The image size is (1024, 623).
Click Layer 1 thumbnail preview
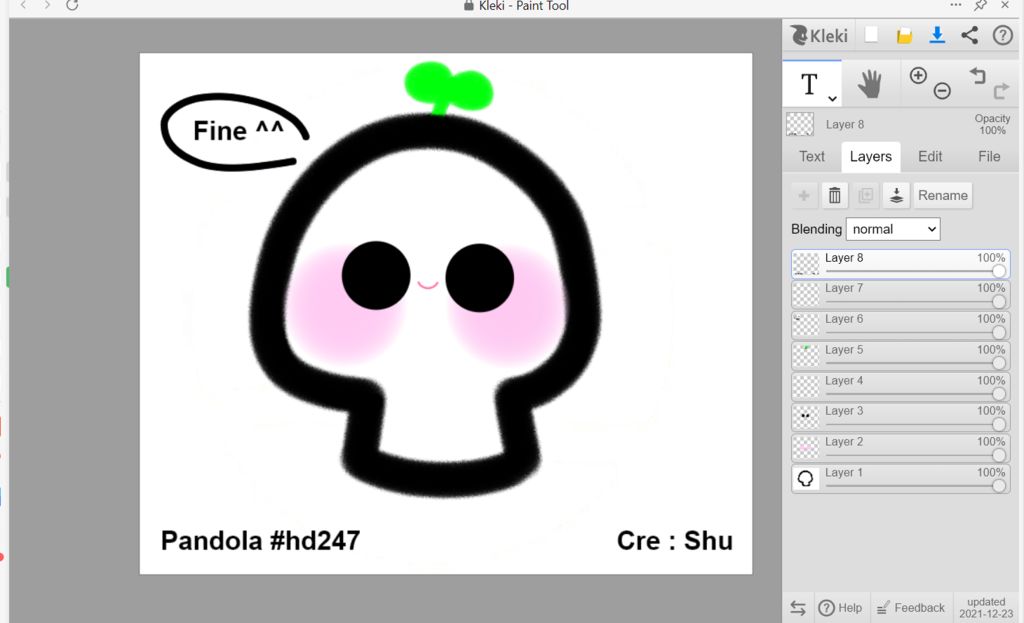click(x=805, y=479)
